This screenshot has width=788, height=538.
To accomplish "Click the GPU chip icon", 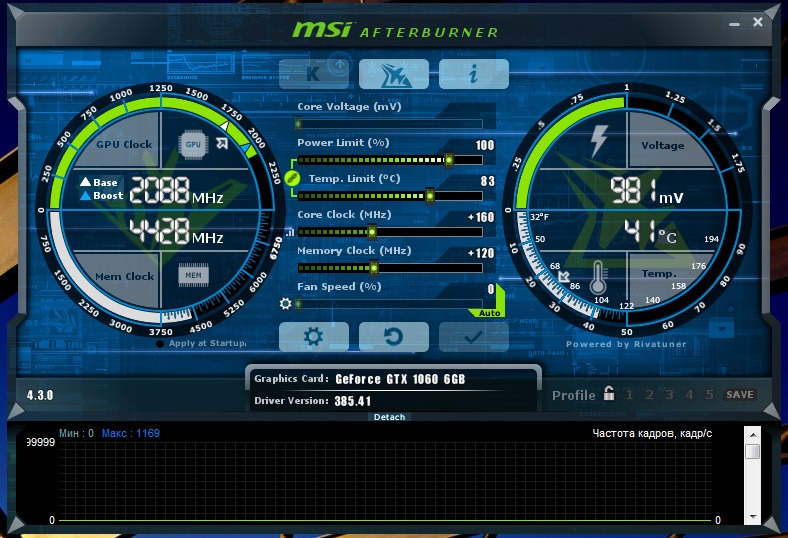I will 193,144.
